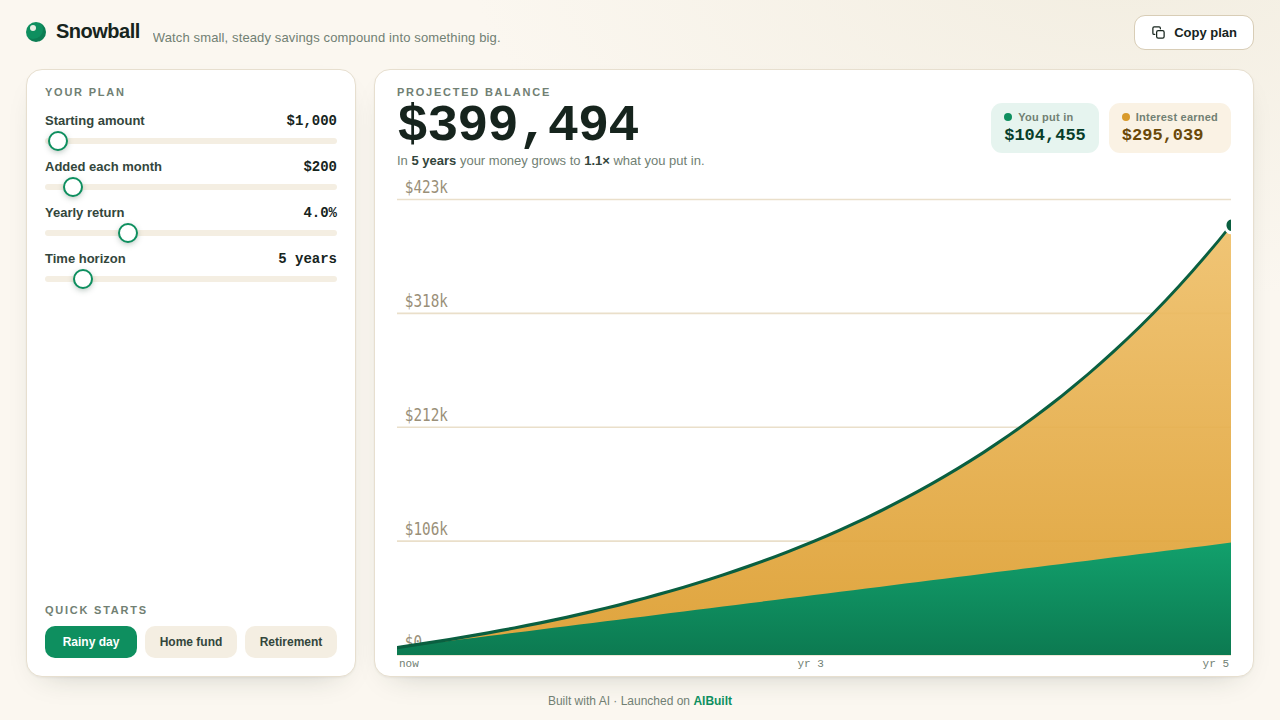Click the green dot beside You put in
The width and height of the screenshot is (1280, 720).
coord(1008,117)
